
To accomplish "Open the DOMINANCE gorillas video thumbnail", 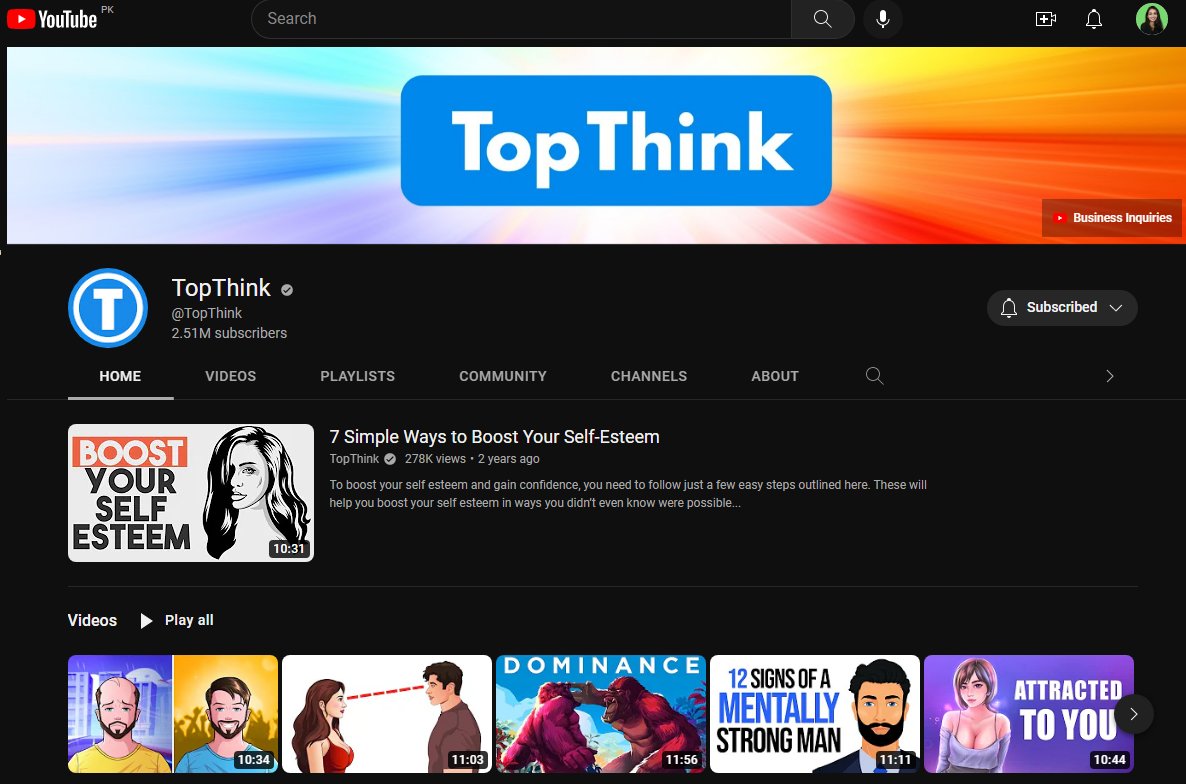I will pos(601,714).
